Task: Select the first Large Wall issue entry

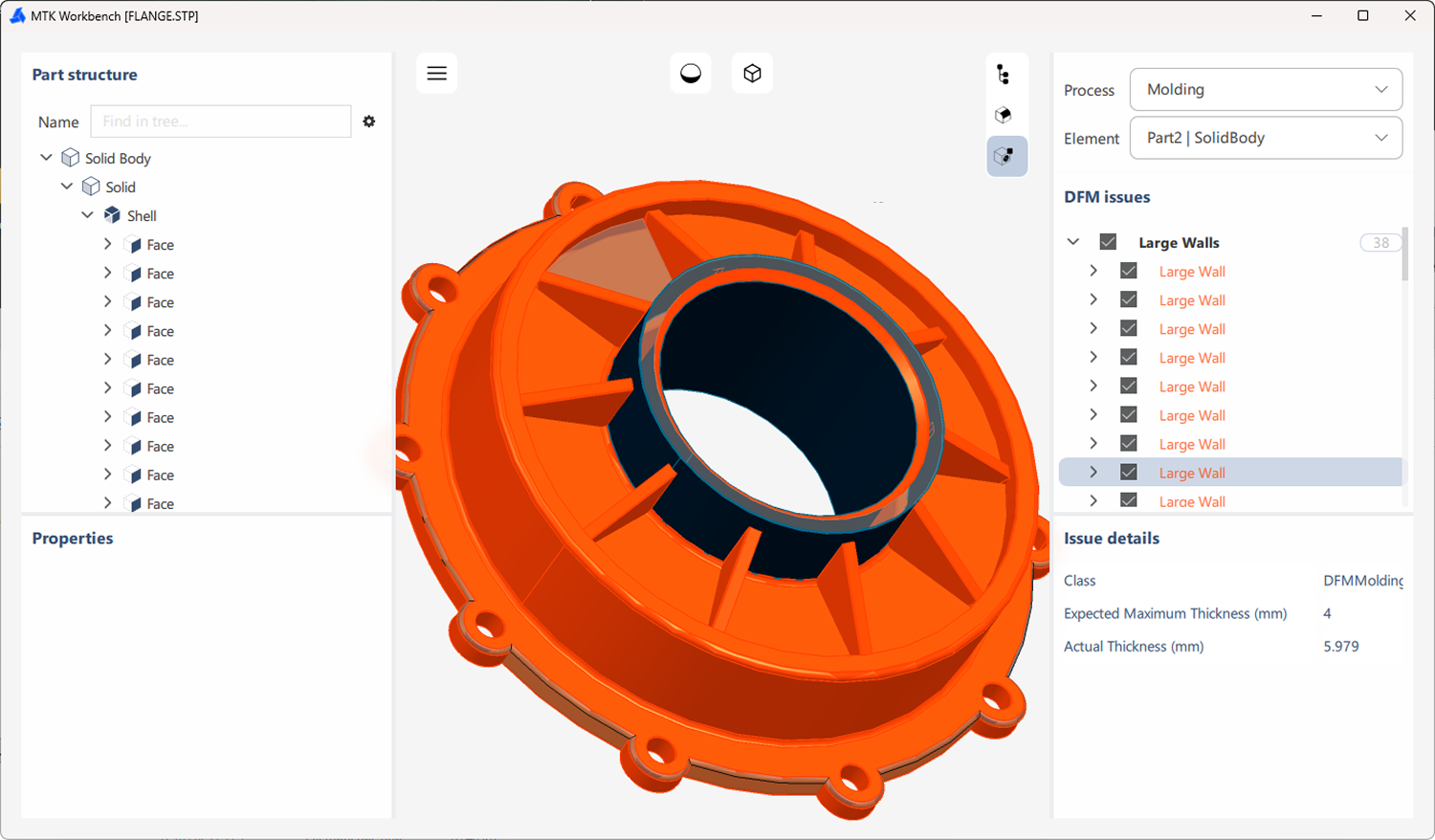Action: [x=1191, y=271]
